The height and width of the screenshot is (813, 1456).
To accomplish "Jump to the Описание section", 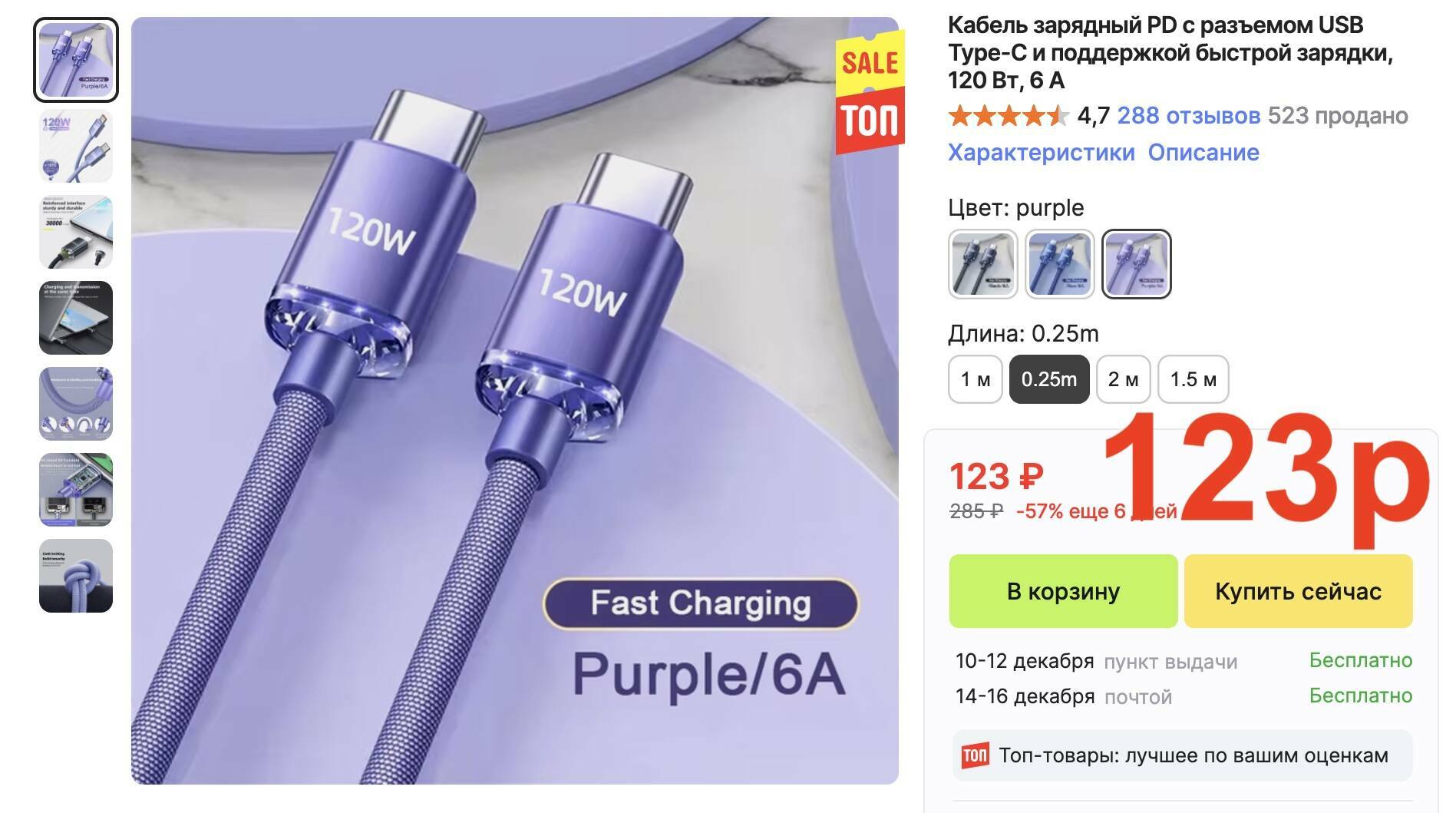I will point(1203,153).
